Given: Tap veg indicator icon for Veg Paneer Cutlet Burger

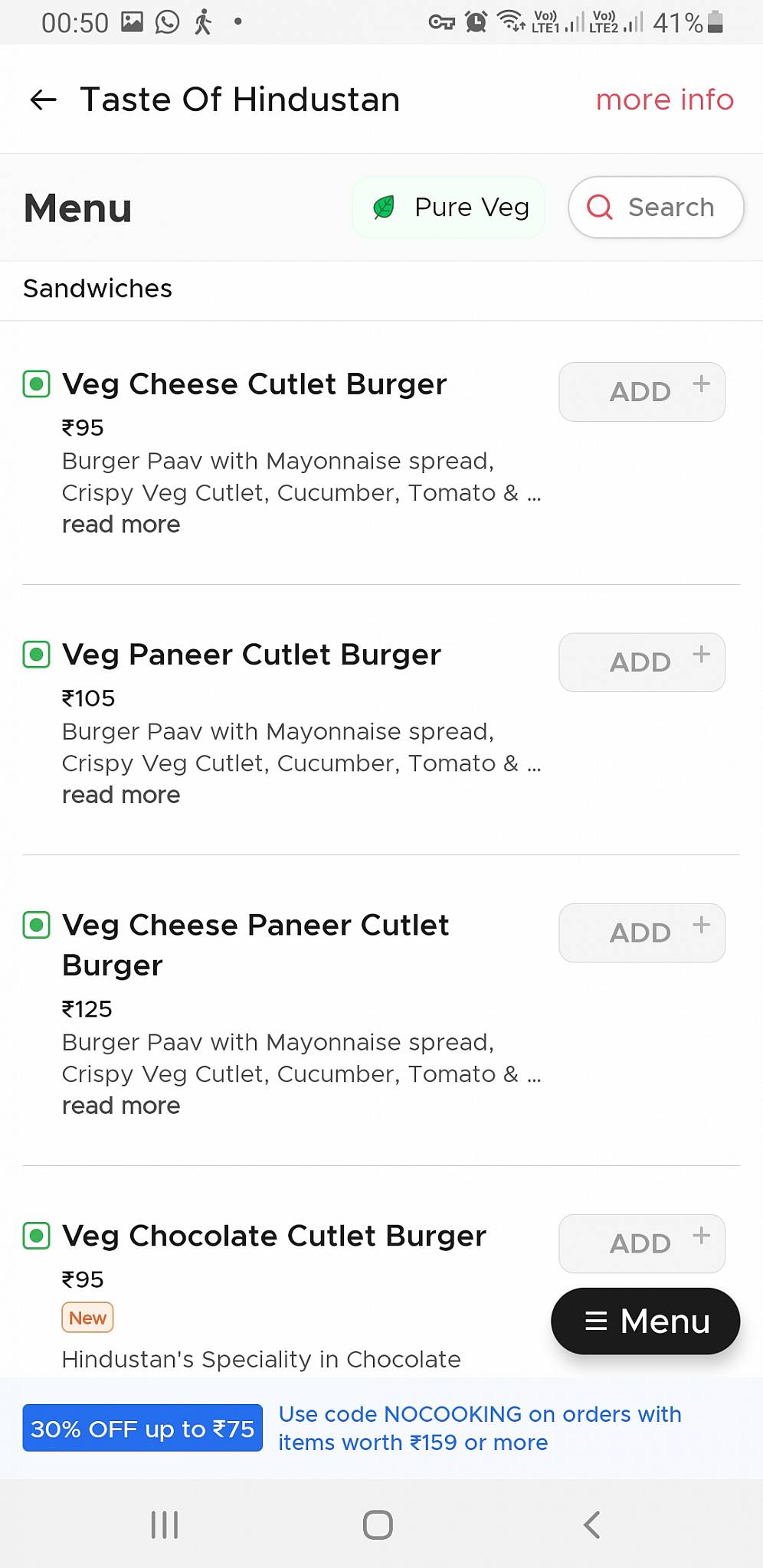Looking at the screenshot, I should [x=37, y=655].
